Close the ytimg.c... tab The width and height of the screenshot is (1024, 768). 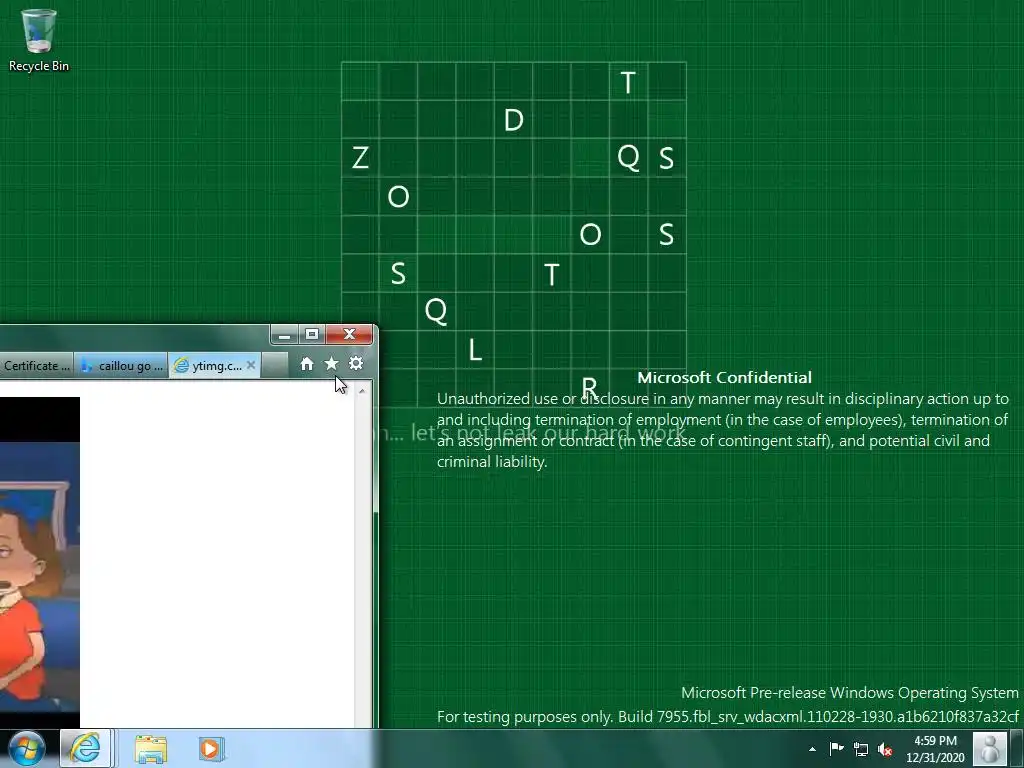[x=251, y=365]
